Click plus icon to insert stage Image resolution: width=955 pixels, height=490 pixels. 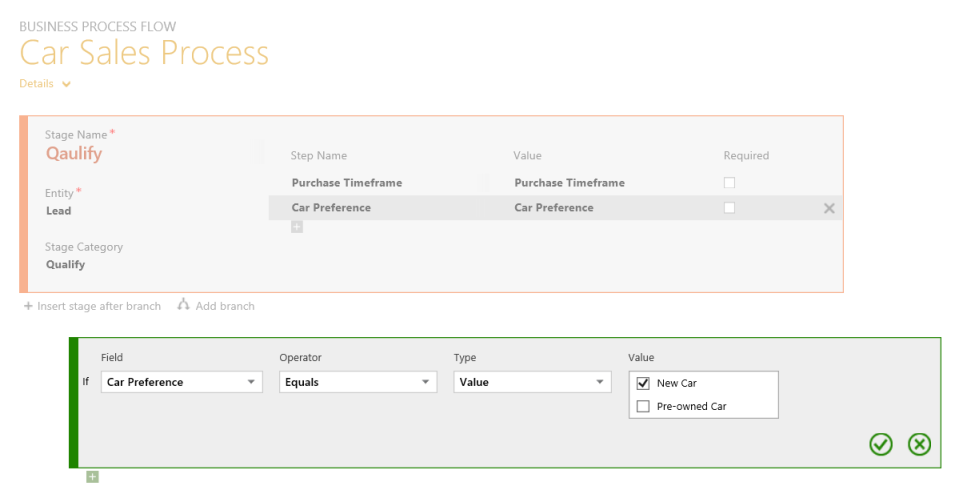[28, 306]
